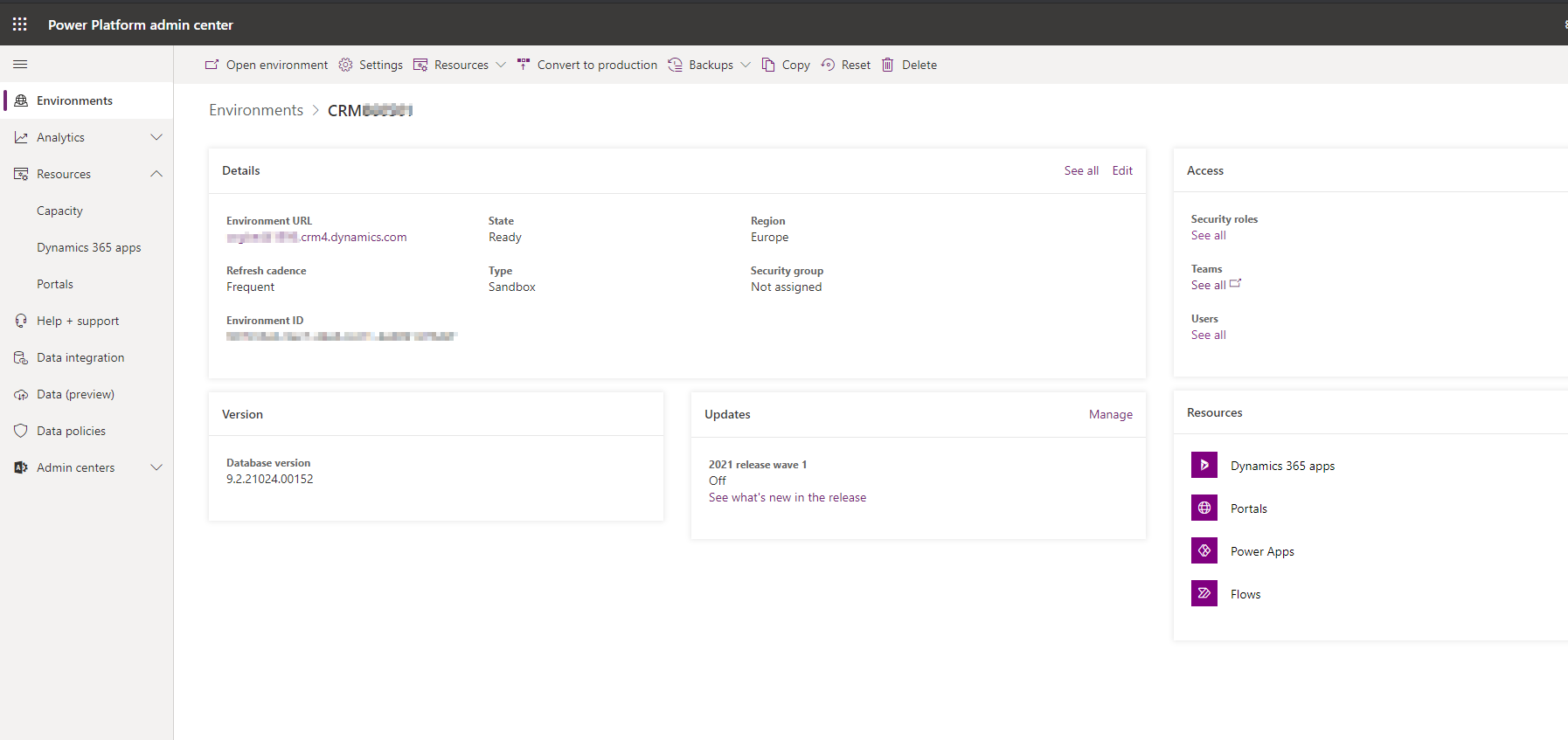Open Portals resource link
The image size is (1568, 740).
[1248, 508]
